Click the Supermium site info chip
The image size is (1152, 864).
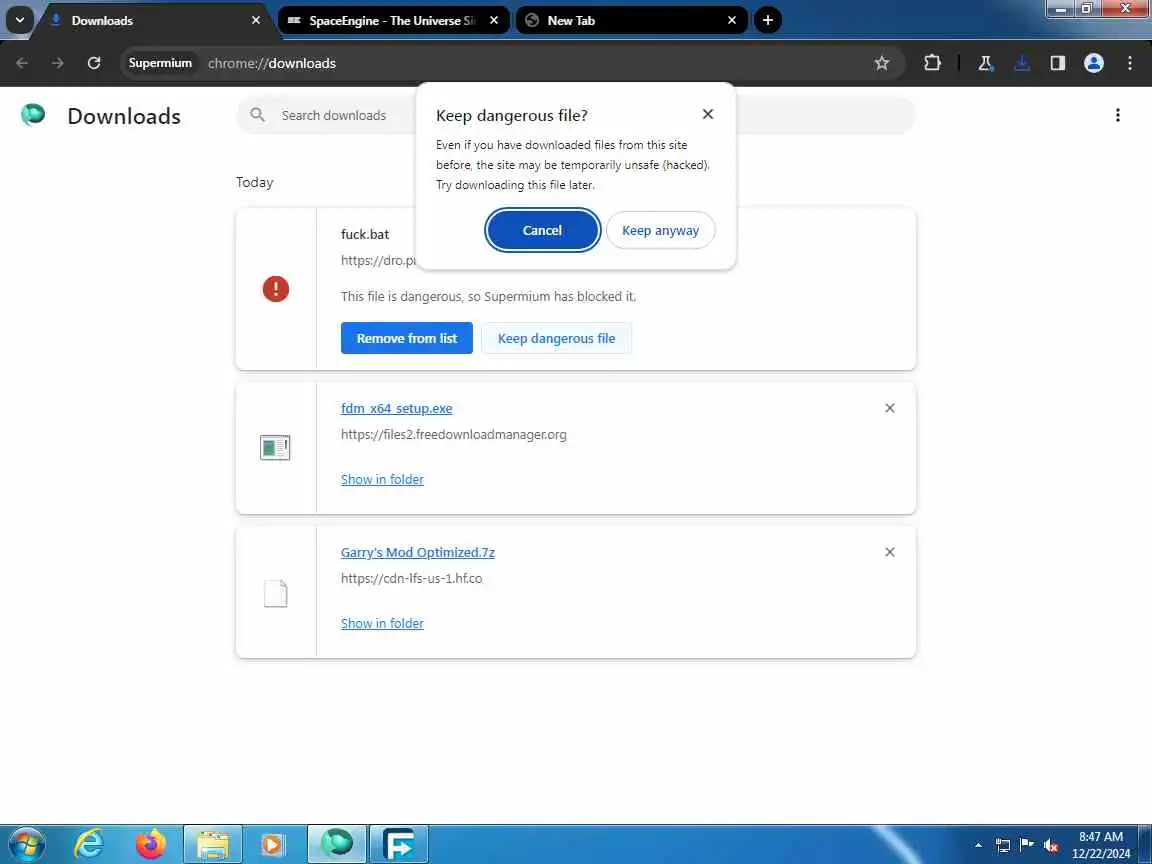[x=160, y=63]
